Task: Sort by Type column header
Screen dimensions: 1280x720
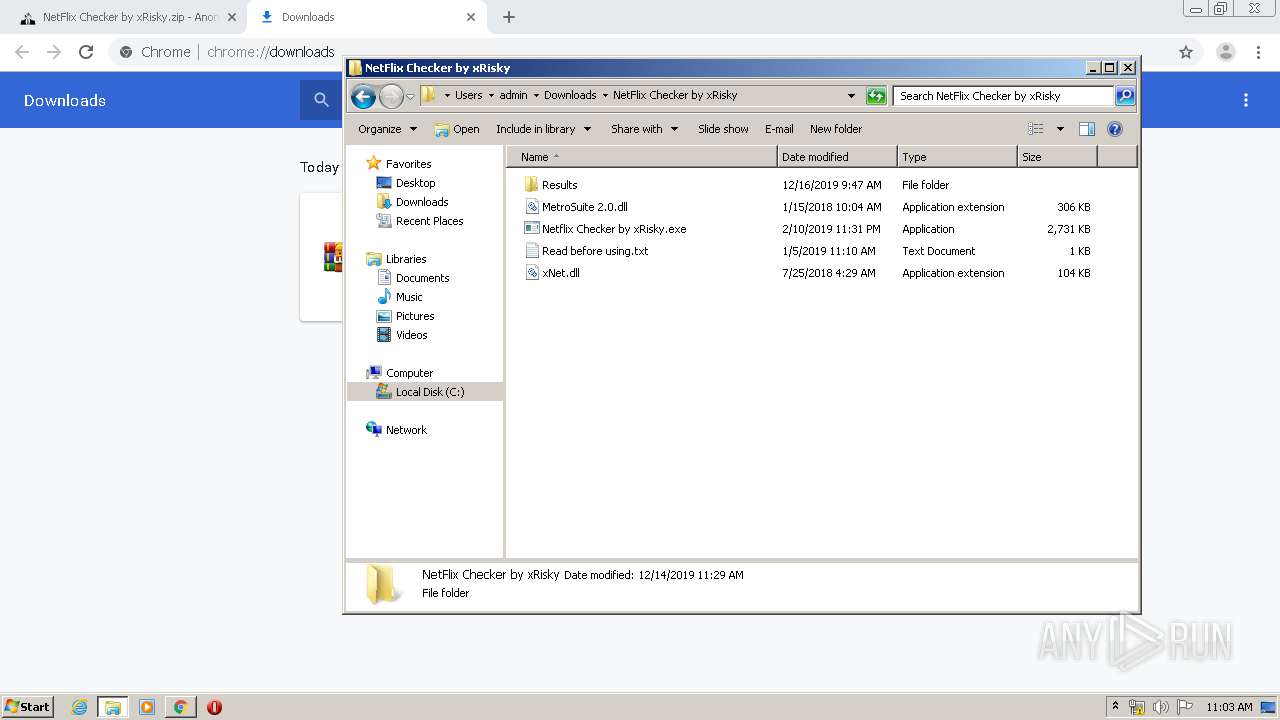Action: (957, 157)
